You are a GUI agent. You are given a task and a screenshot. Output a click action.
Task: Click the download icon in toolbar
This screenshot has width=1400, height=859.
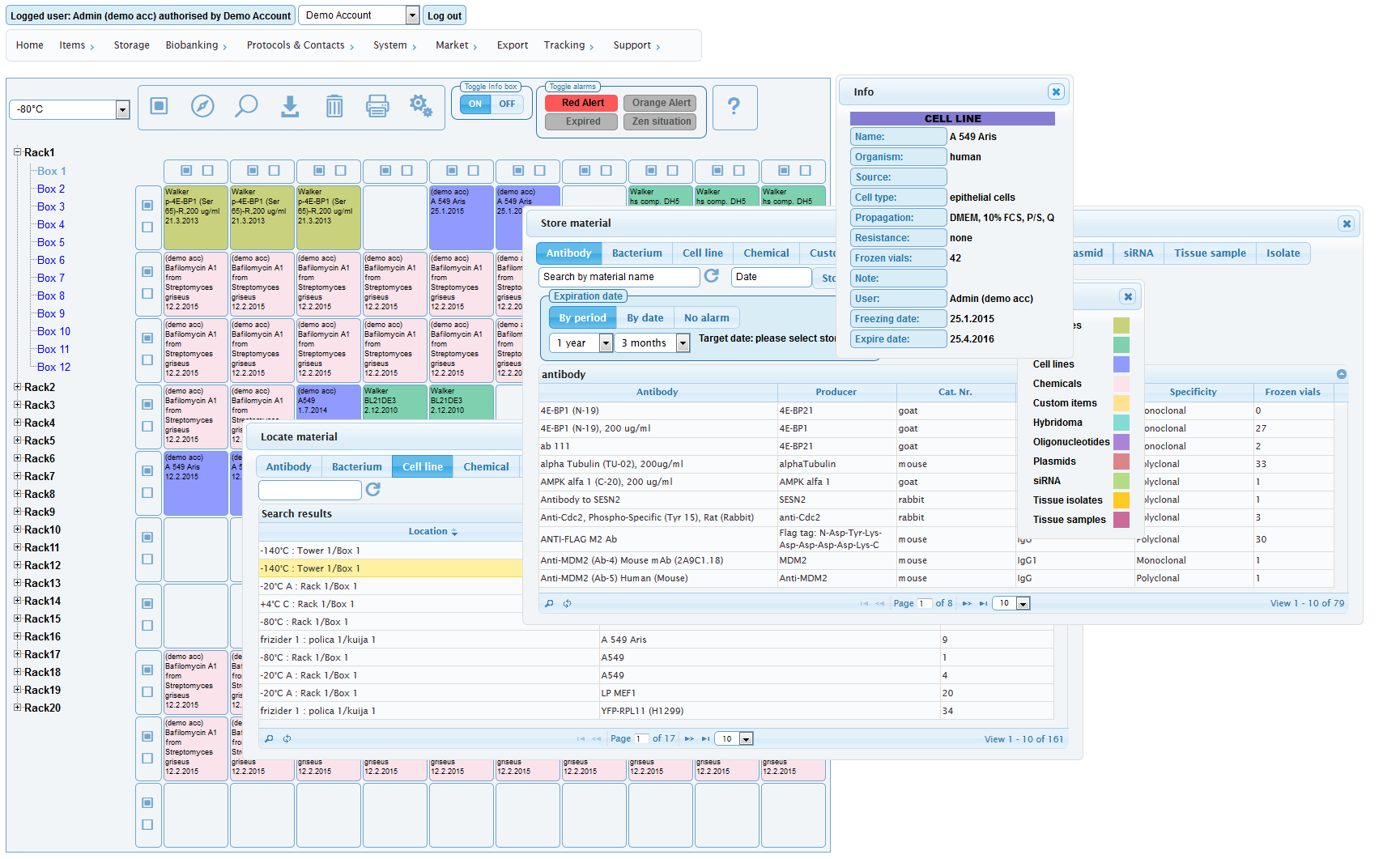point(290,106)
